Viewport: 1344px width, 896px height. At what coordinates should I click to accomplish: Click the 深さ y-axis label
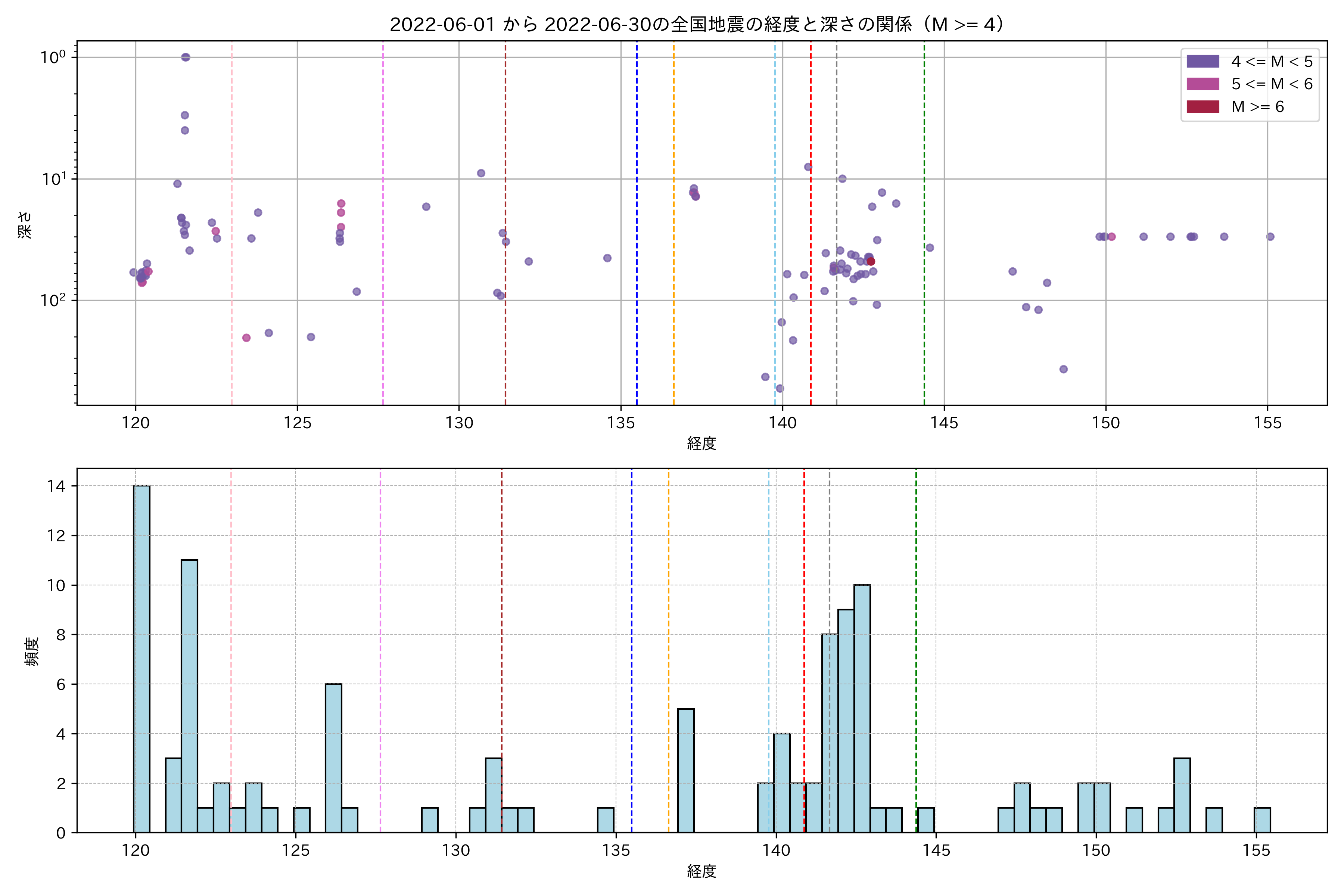coord(25,225)
